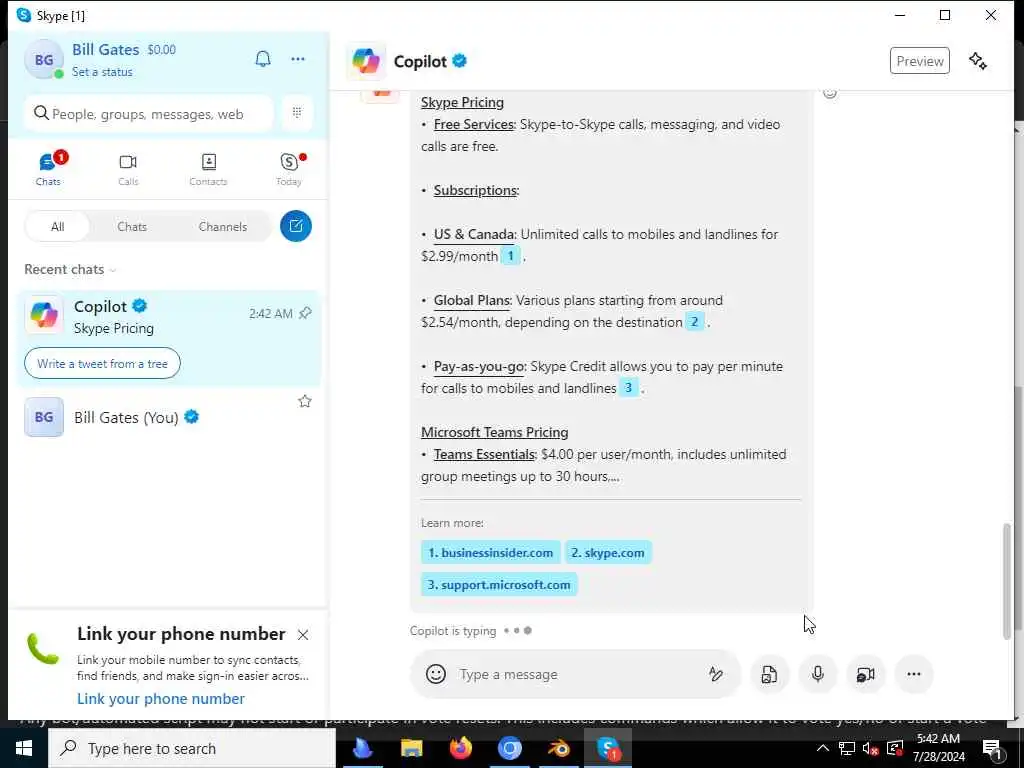1024x768 pixels.
Task: Click the Preview button
Action: tap(920, 61)
